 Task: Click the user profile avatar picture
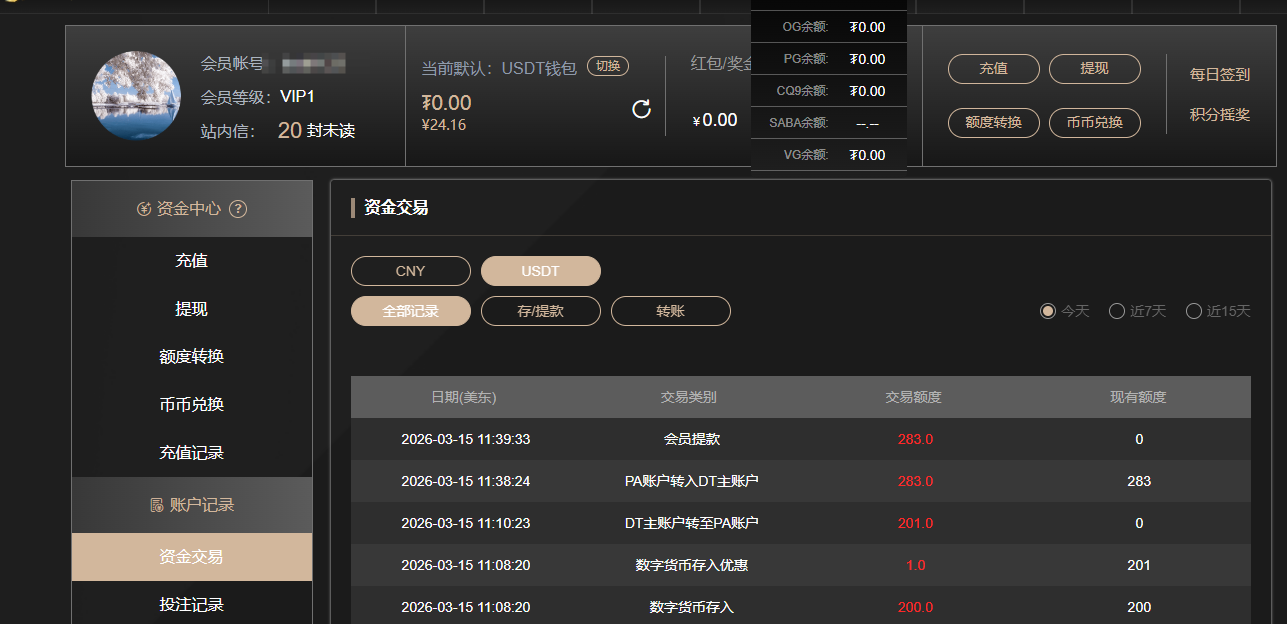[x=136, y=95]
